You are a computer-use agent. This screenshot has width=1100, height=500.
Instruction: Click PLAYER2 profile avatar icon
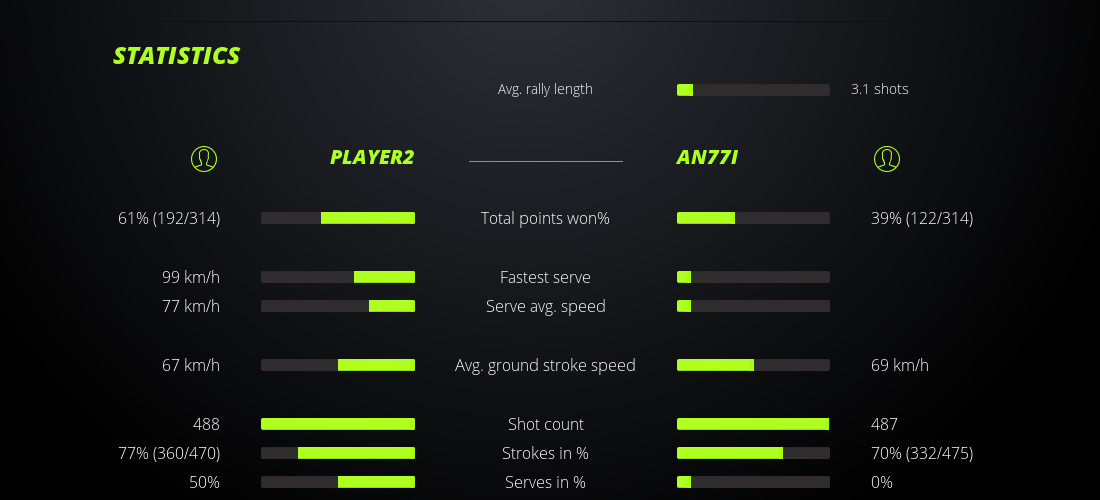pyautogui.click(x=203, y=158)
